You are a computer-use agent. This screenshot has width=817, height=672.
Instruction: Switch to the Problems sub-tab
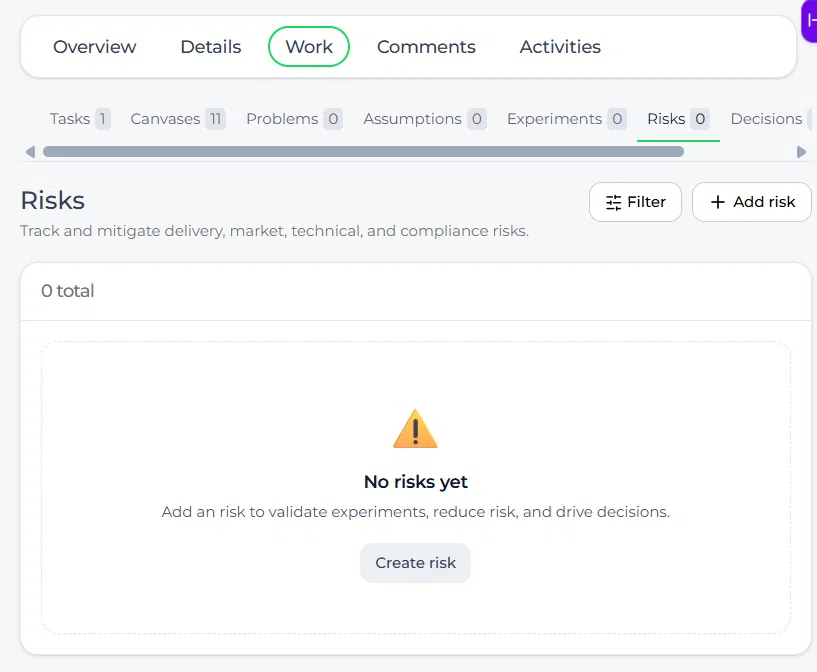tap(294, 119)
